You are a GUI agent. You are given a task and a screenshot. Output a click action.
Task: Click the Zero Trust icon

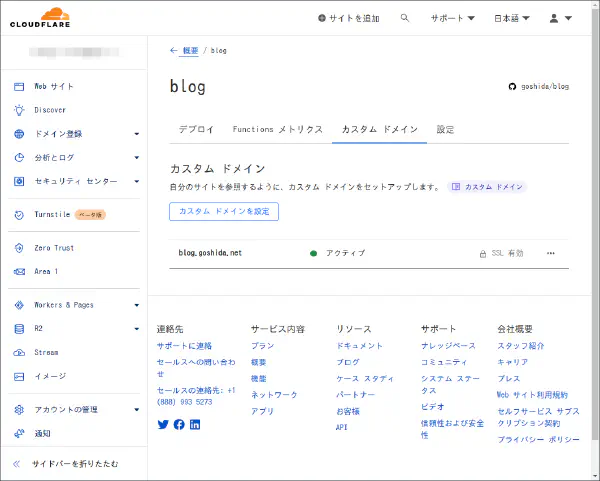(19, 248)
